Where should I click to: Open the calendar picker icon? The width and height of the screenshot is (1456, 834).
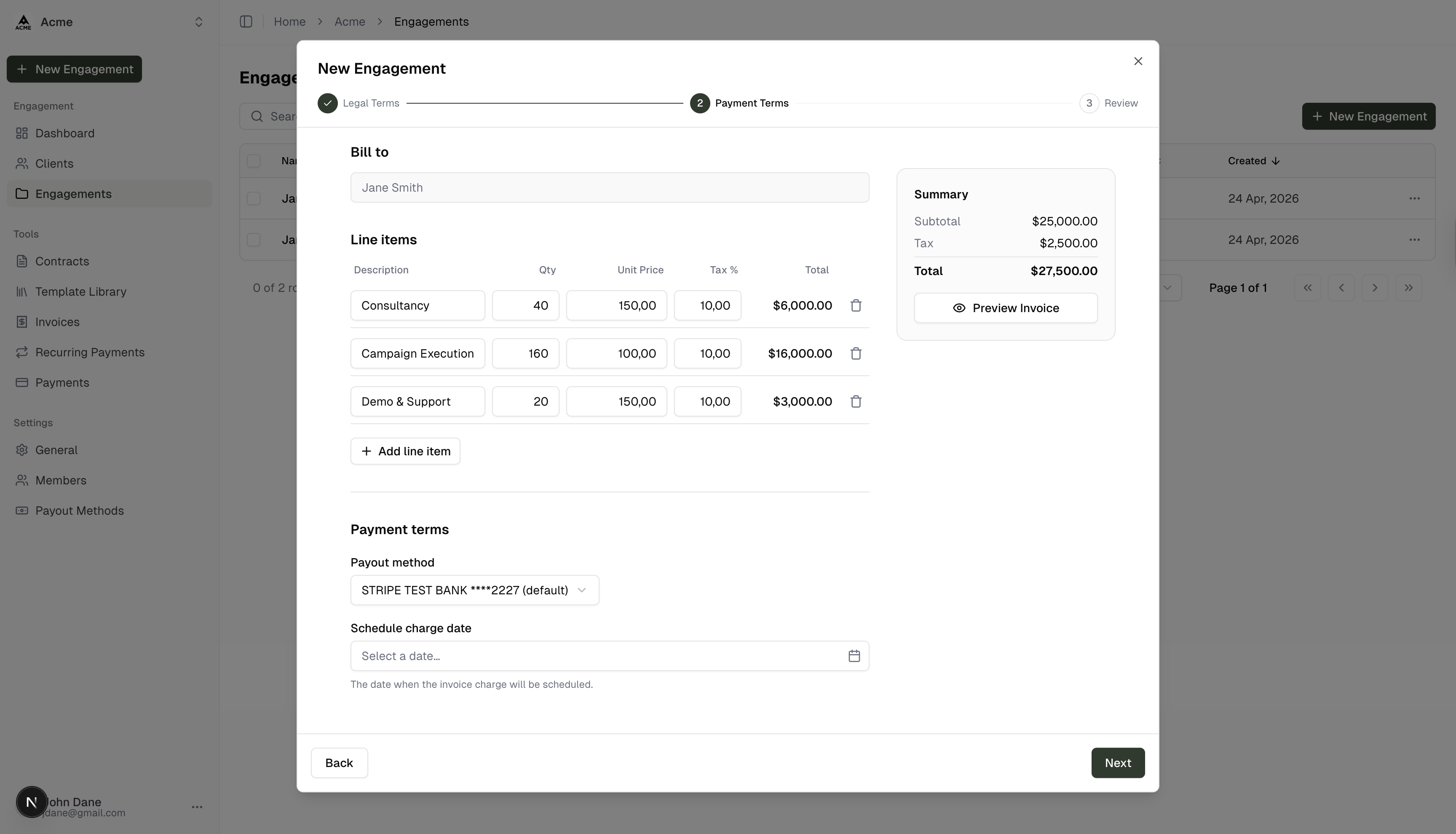(x=854, y=656)
